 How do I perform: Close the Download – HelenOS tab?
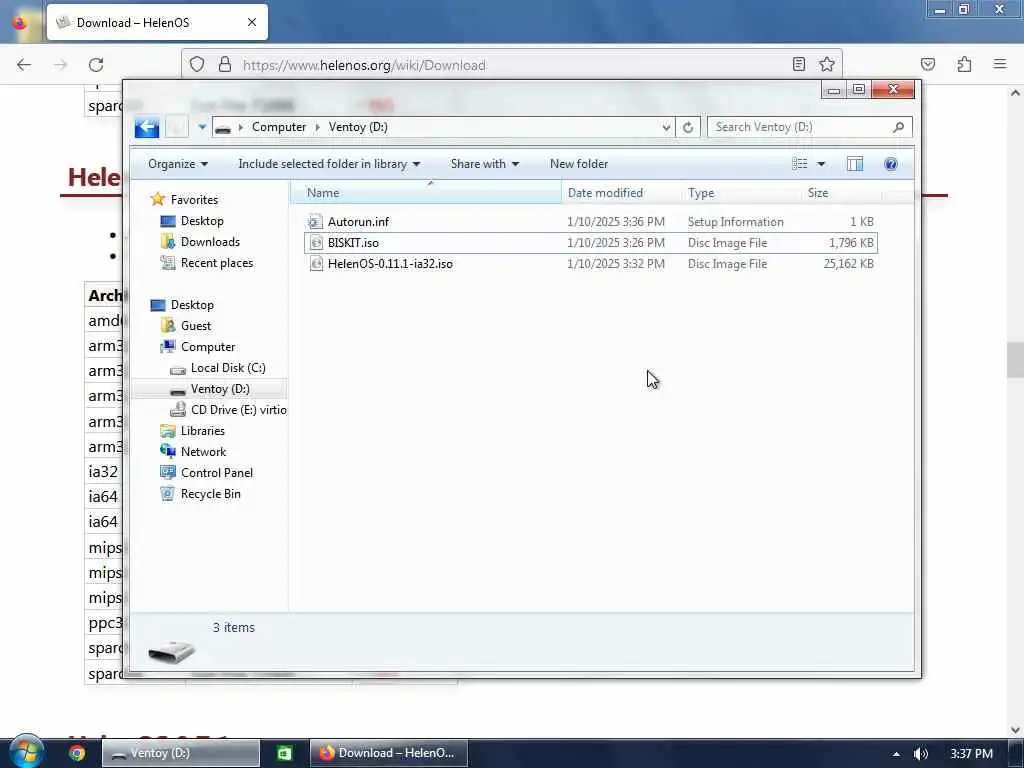point(252,22)
